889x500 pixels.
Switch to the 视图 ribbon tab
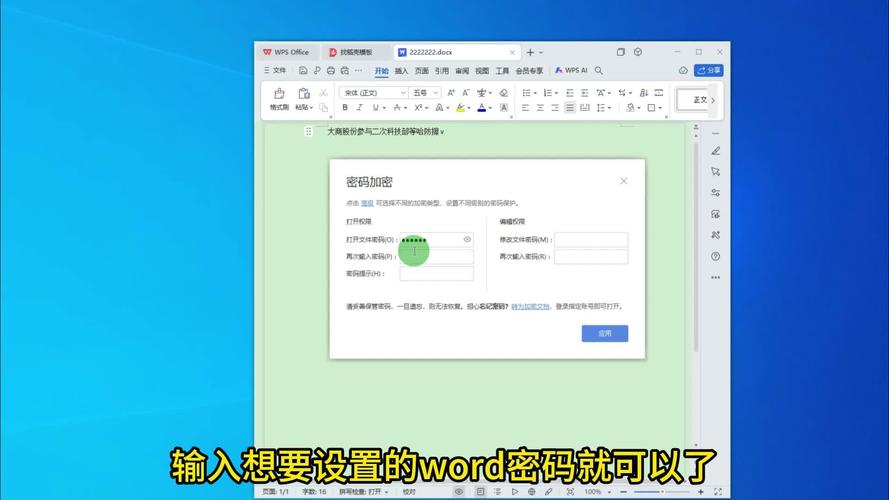coord(482,71)
